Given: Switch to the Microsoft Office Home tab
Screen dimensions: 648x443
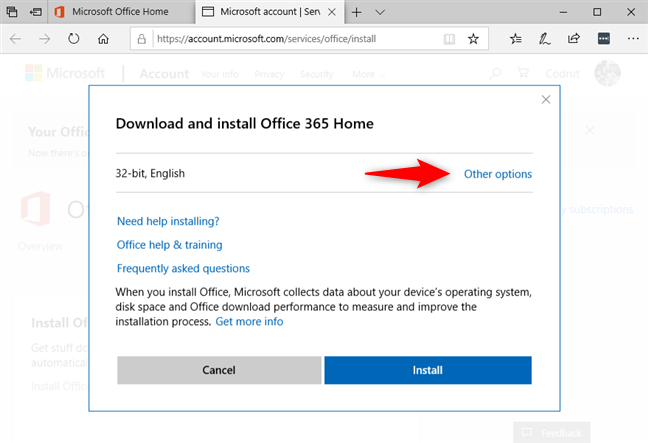Looking at the screenshot, I should click(121, 12).
